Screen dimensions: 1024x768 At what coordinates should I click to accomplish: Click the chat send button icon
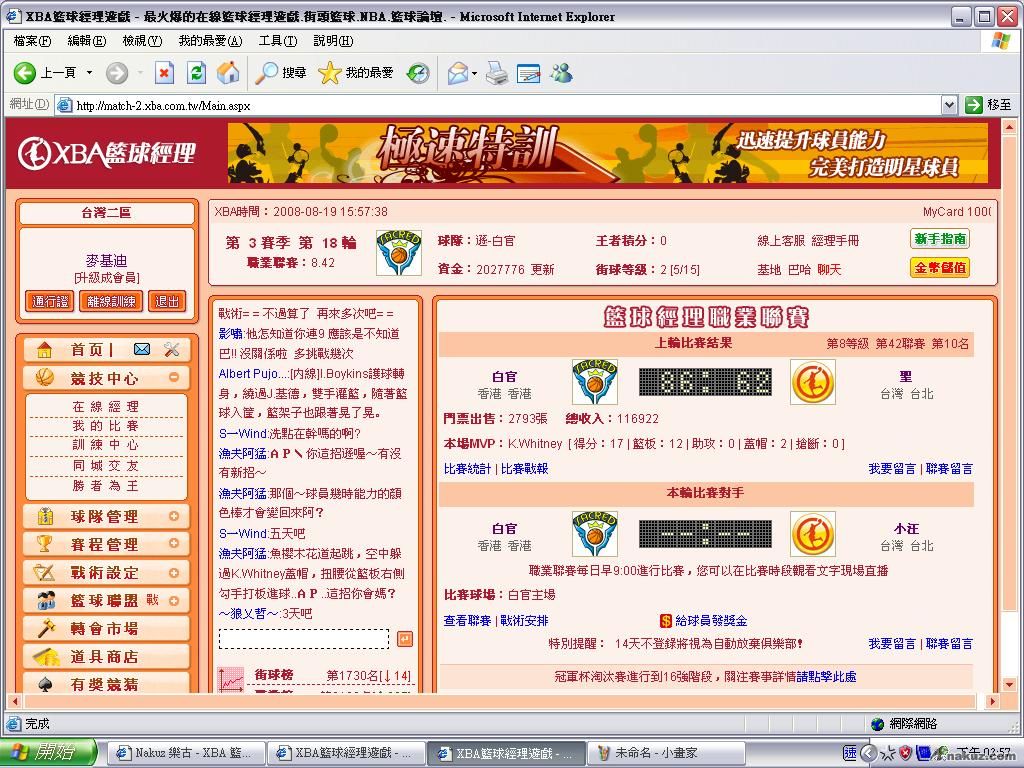tap(405, 639)
